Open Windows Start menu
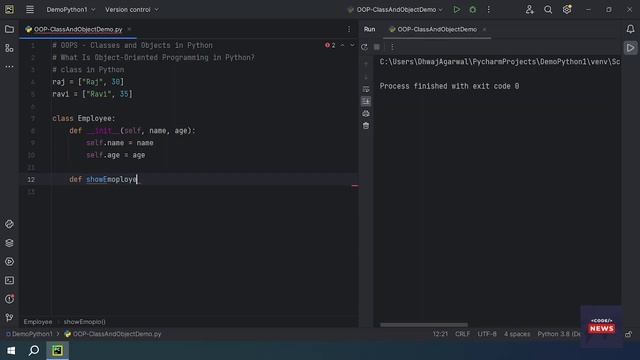The image size is (640, 360). coord(11,350)
